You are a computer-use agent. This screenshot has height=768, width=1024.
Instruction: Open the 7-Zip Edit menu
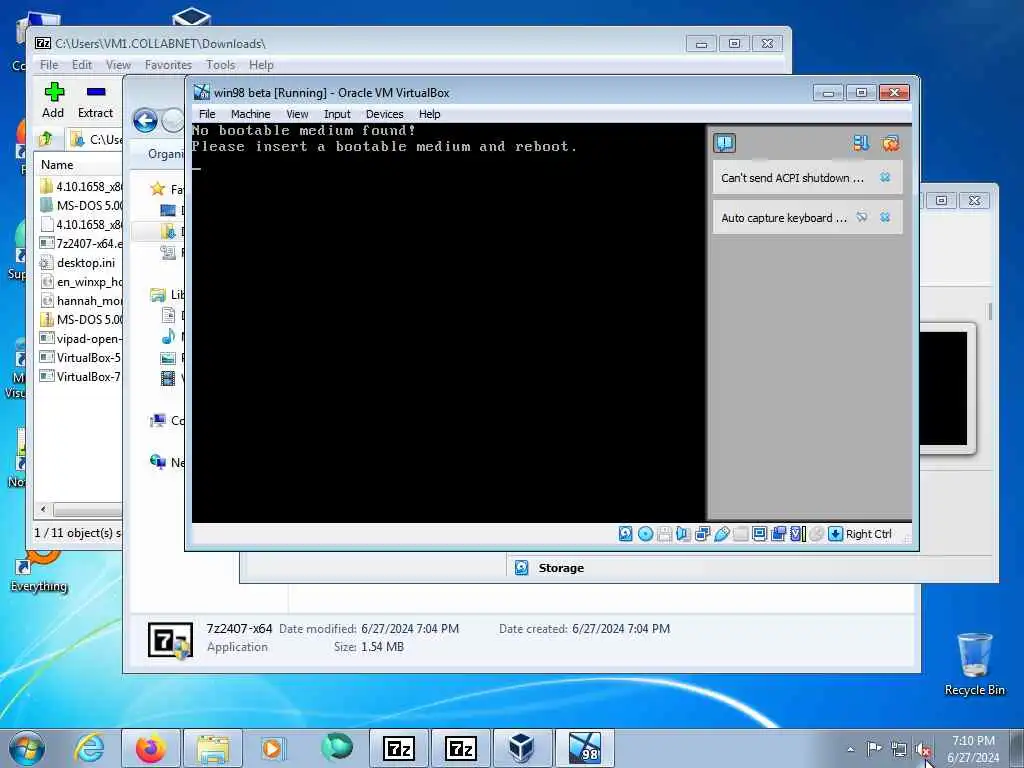coord(82,65)
